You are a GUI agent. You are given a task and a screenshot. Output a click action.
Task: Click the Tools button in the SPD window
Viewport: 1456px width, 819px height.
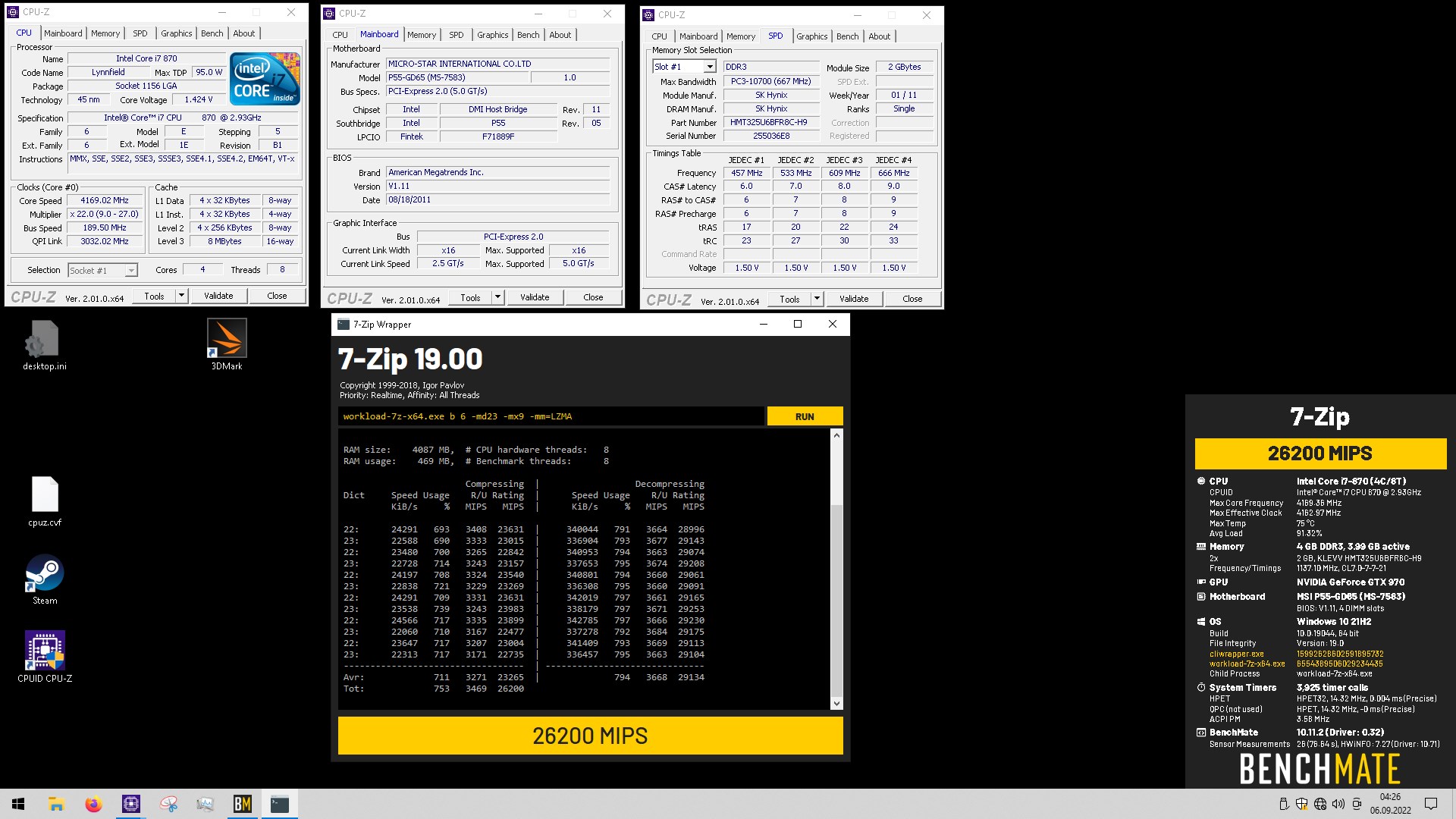(789, 299)
